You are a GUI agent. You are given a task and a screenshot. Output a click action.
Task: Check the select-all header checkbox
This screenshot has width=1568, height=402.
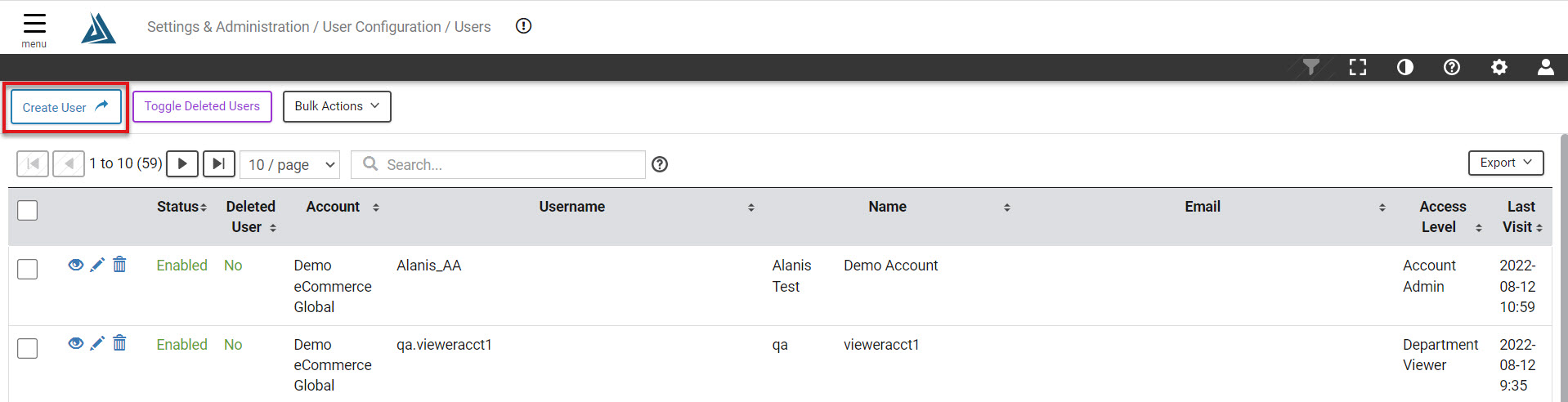pyautogui.click(x=28, y=210)
